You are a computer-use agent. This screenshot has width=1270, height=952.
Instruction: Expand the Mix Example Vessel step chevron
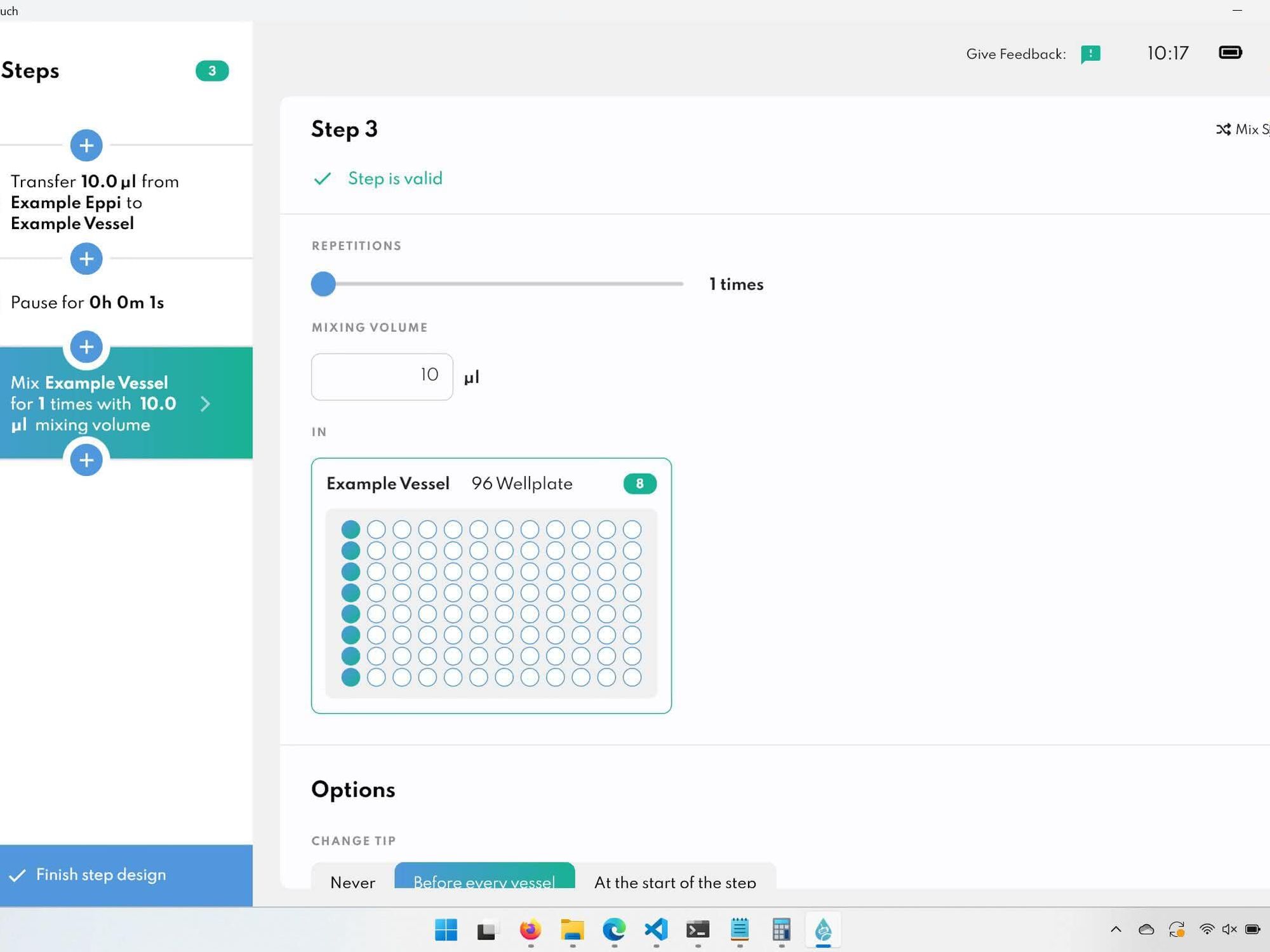click(x=205, y=404)
